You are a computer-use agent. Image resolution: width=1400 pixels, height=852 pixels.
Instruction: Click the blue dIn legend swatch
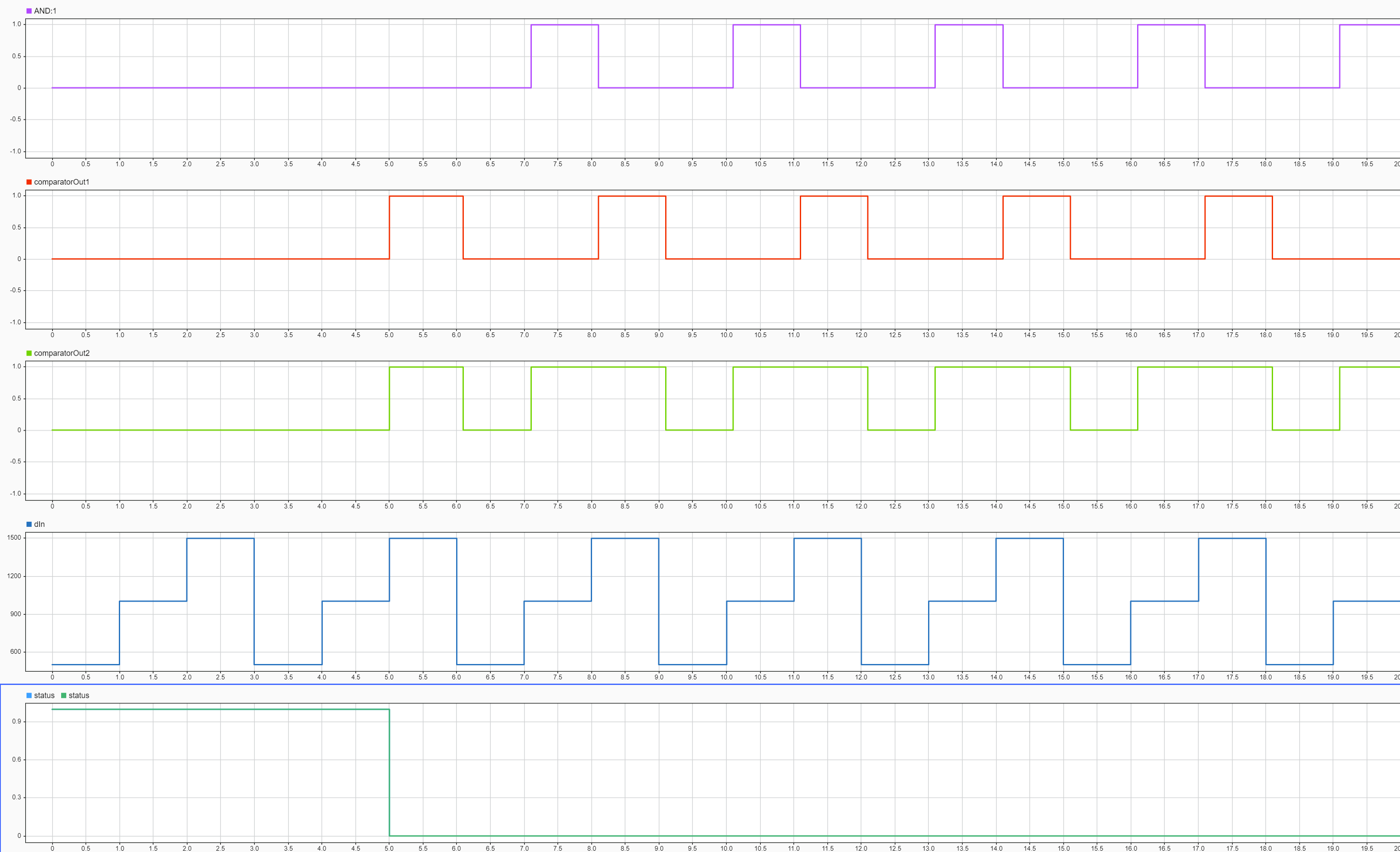pyautogui.click(x=29, y=524)
